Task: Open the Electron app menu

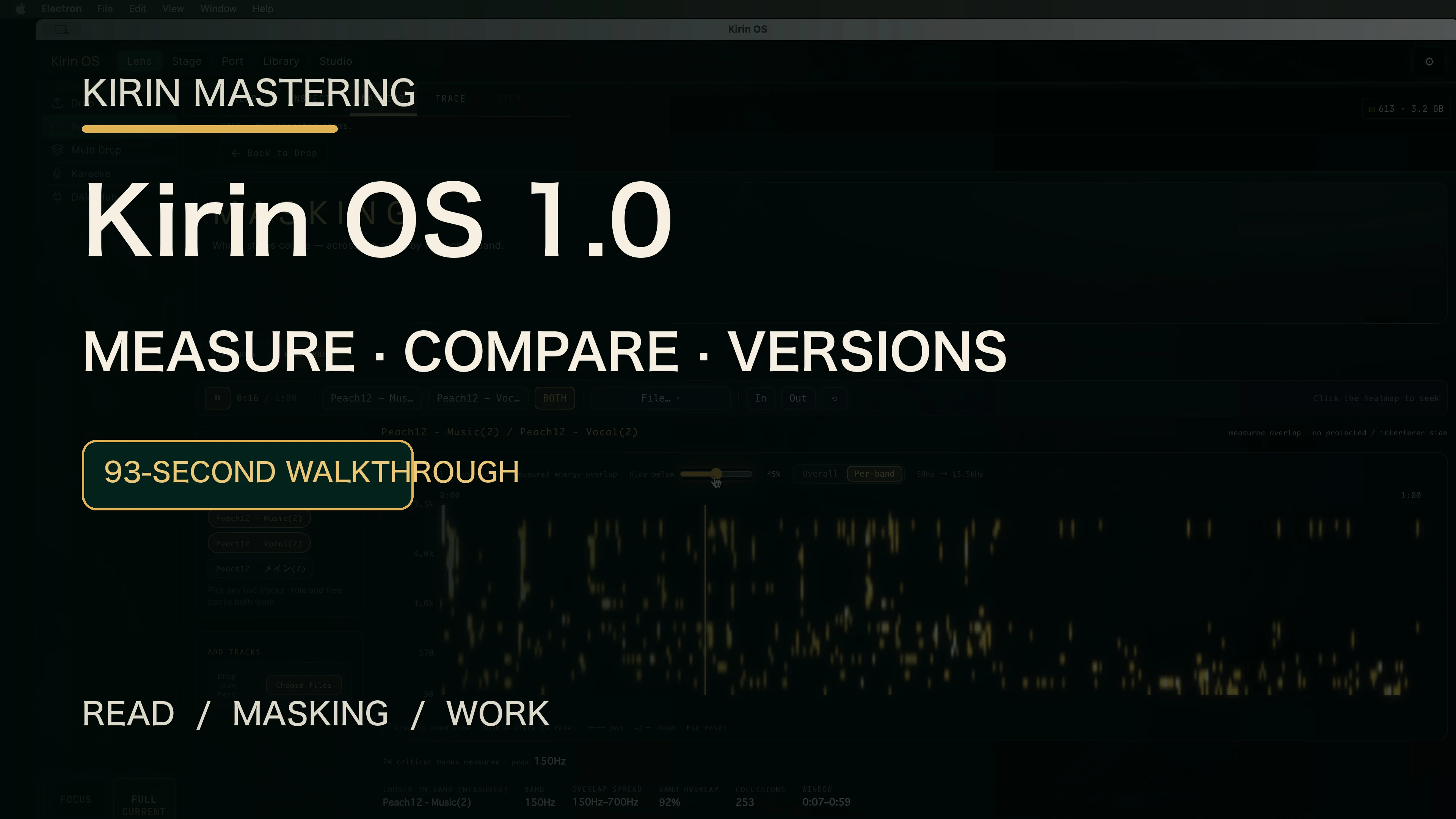Action: point(61,8)
